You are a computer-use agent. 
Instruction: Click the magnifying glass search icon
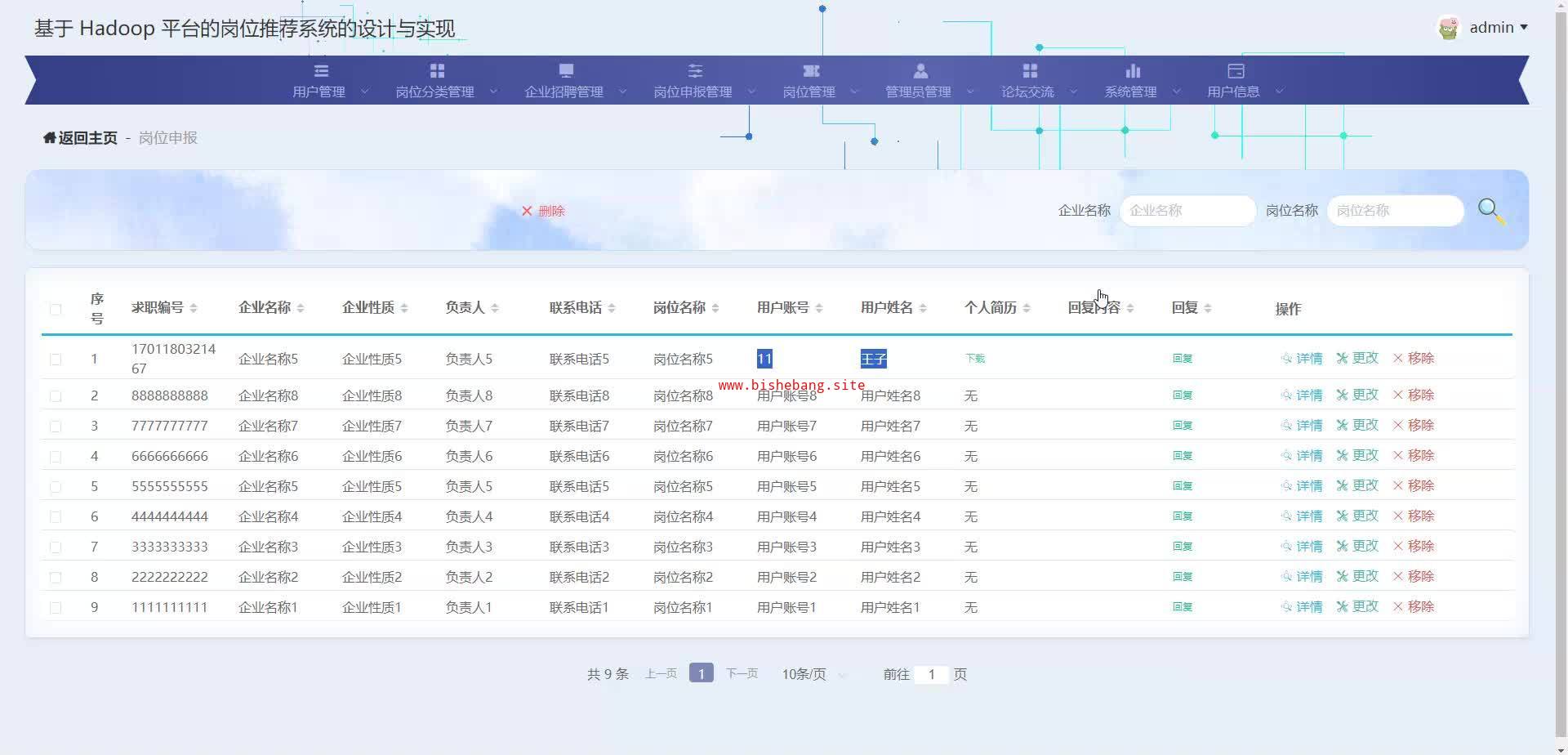(x=1490, y=211)
